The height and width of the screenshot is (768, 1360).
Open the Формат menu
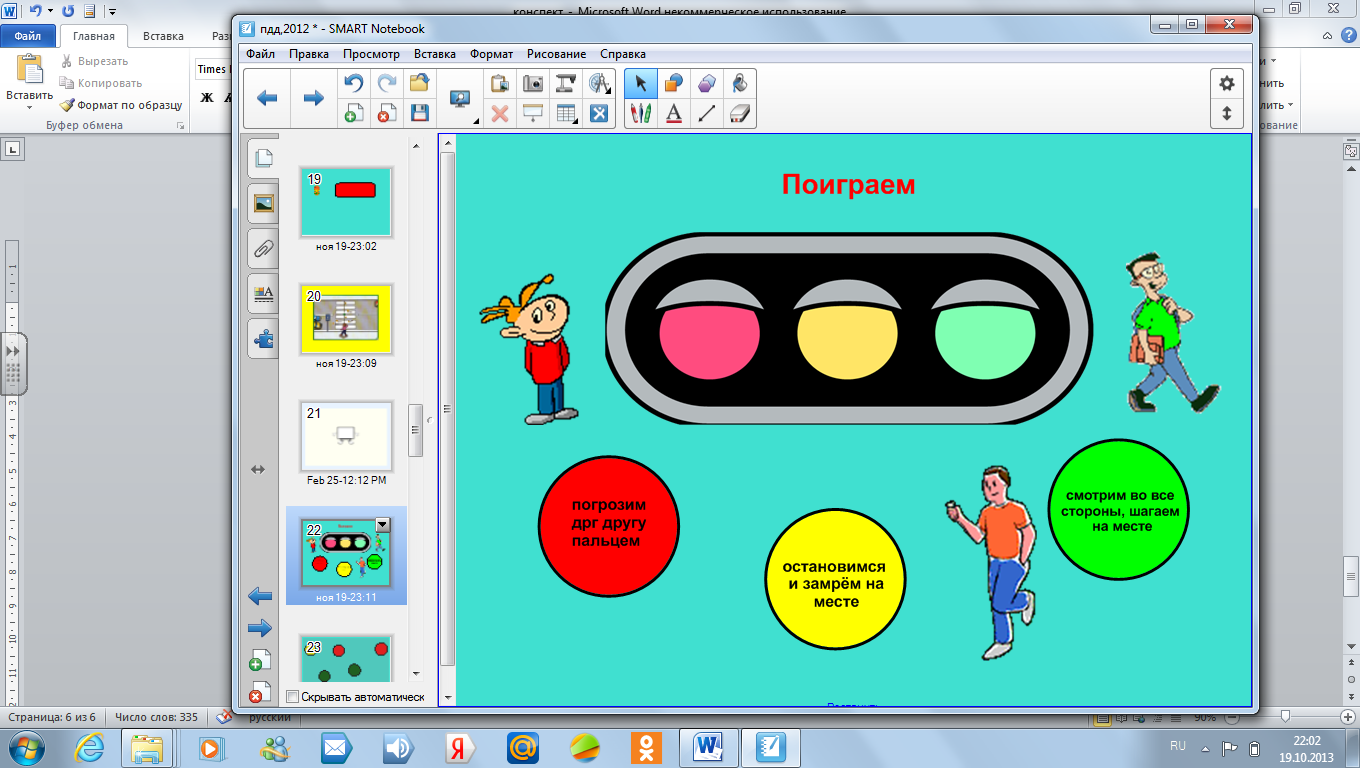coord(491,54)
